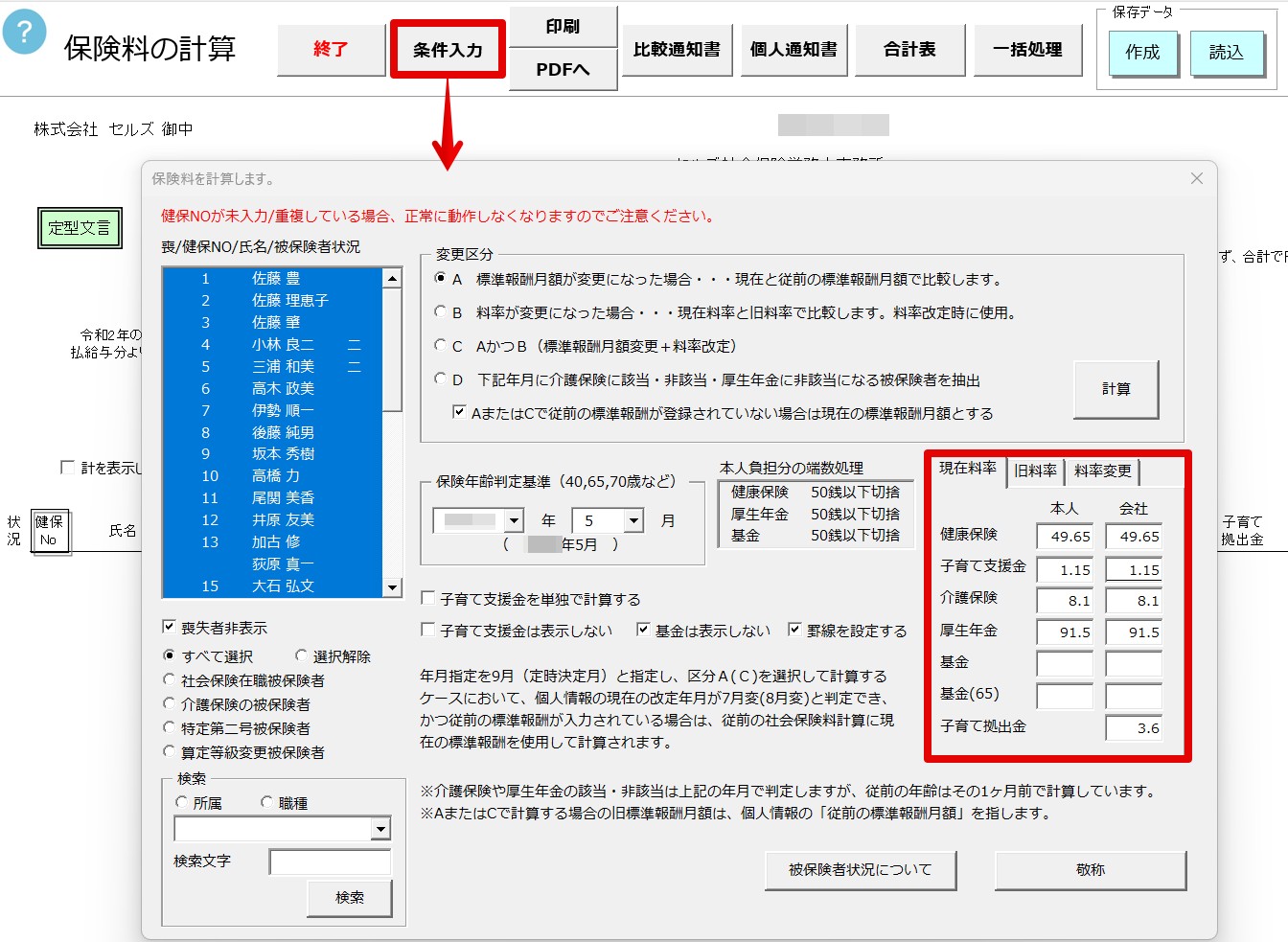Click empty 基金 本人 input field
Screen dimensions: 1288x942
coord(1065,664)
